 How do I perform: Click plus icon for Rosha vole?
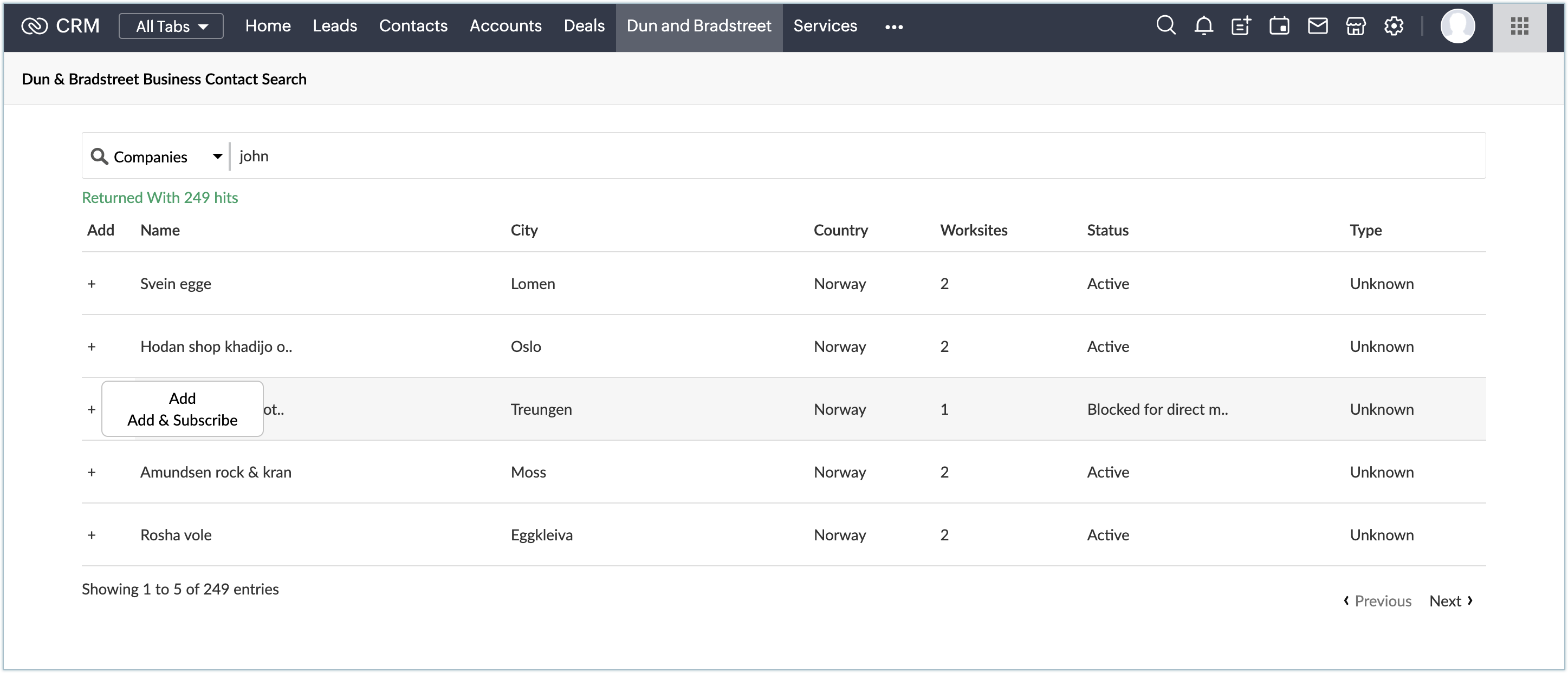tap(92, 535)
